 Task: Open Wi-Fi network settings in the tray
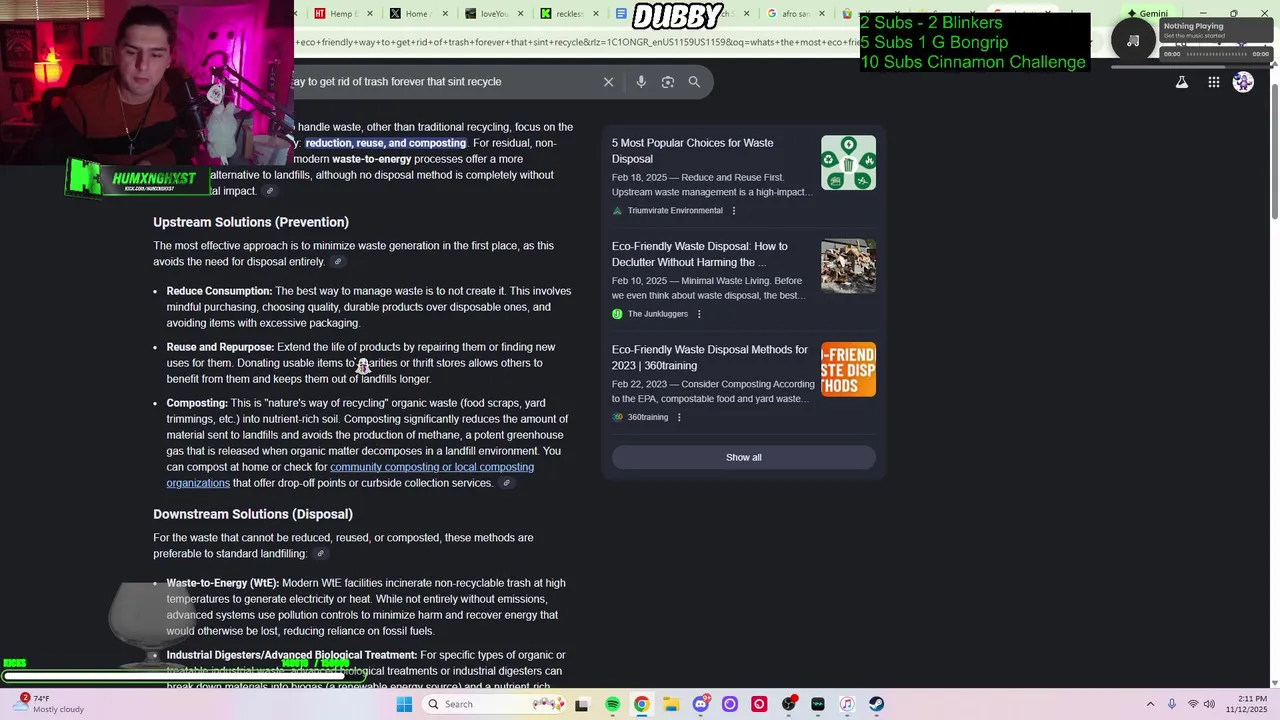tap(1192, 704)
